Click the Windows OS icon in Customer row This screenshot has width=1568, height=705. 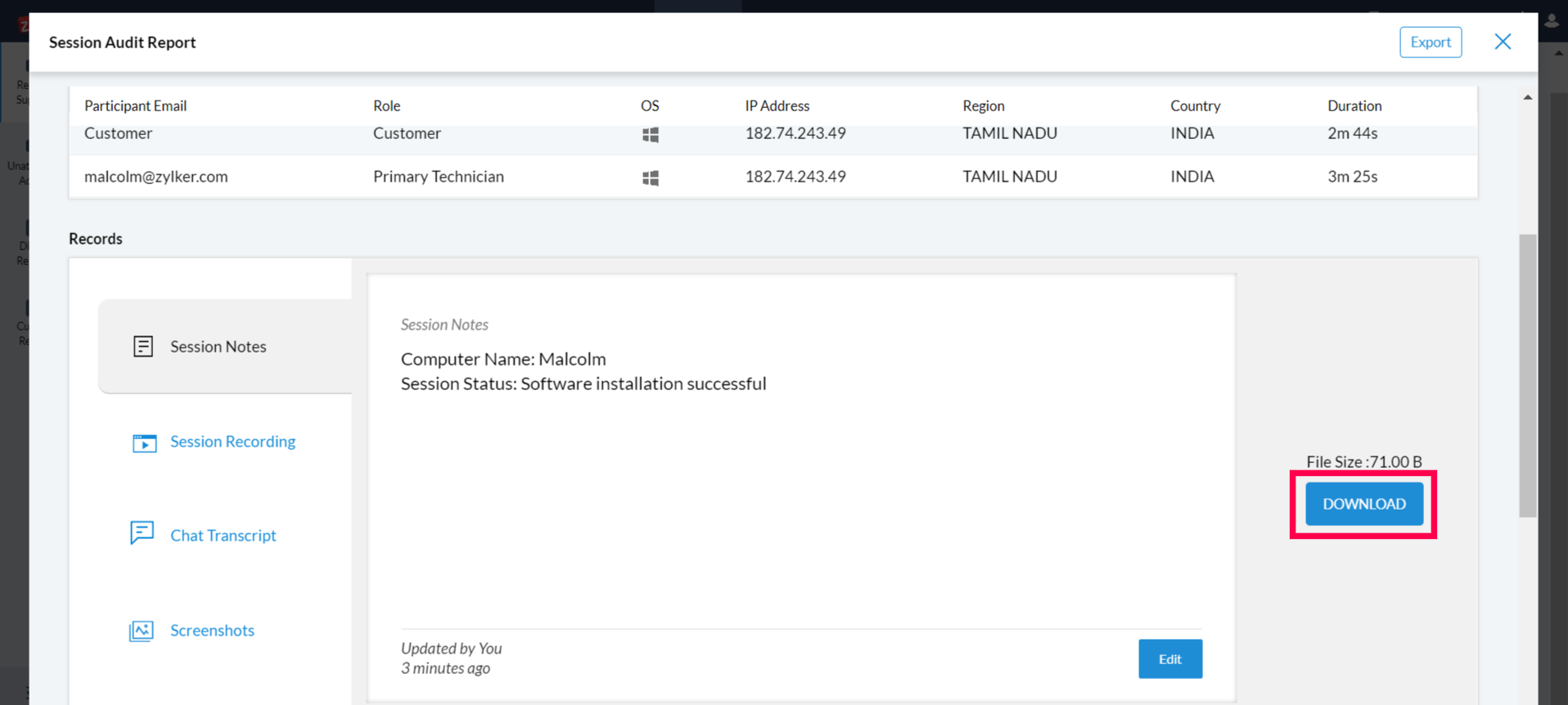tap(651, 135)
